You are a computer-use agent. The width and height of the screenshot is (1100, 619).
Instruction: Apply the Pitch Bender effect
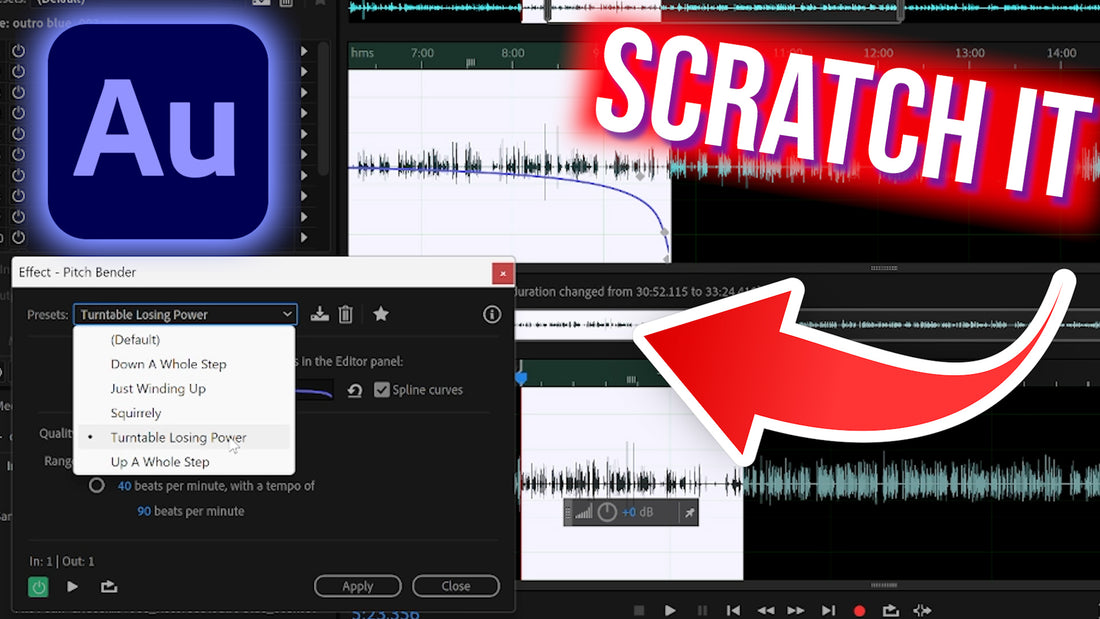(358, 586)
